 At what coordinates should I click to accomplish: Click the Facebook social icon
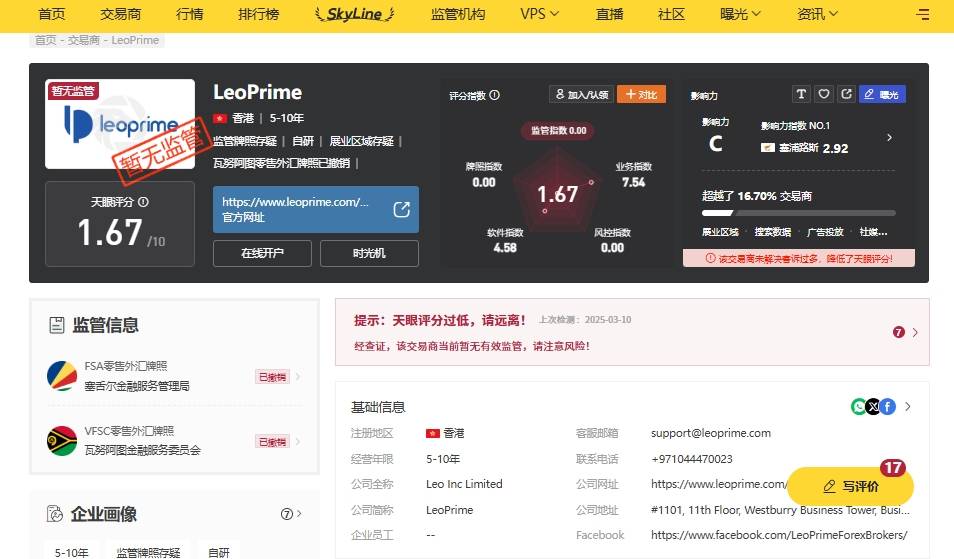[x=888, y=406]
